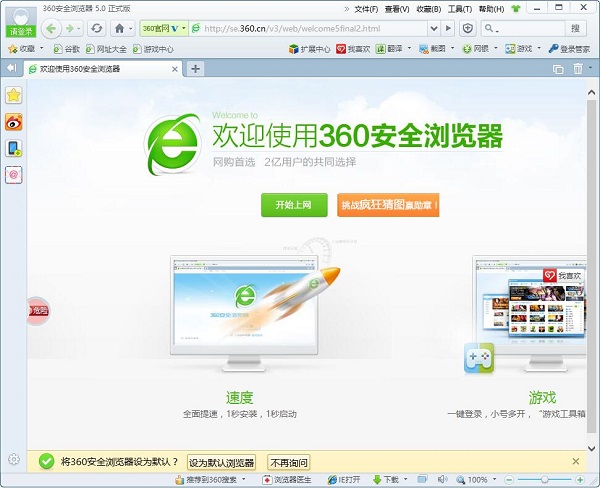Click the refresh page icon
The height and width of the screenshot is (488, 600).
click(x=96, y=28)
